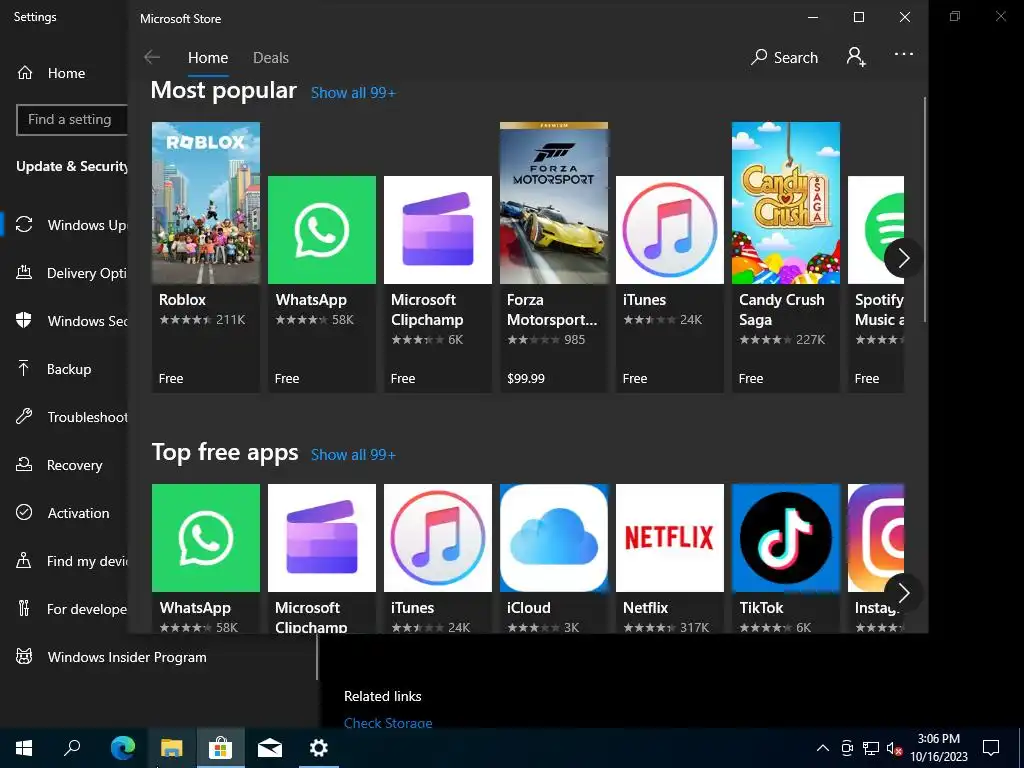The image size is (1024, 768).
Task: Click the taskbar clock
Action: click(939, 748)
